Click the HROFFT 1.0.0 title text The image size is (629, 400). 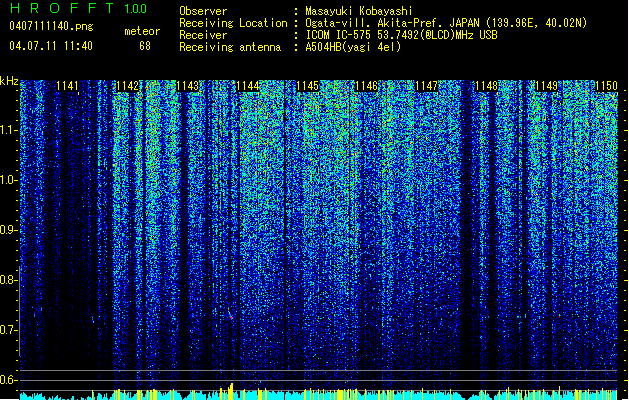[x=78, y=8]
